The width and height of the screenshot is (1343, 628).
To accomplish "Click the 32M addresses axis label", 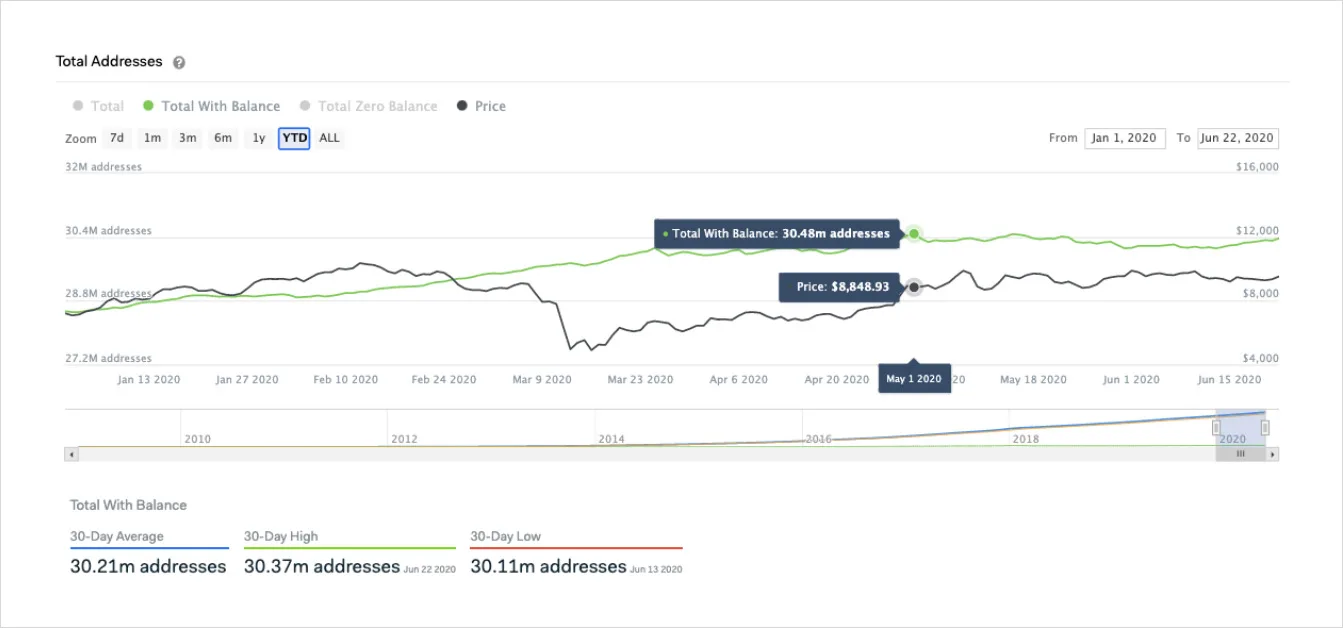I will [x=104, y=167].
